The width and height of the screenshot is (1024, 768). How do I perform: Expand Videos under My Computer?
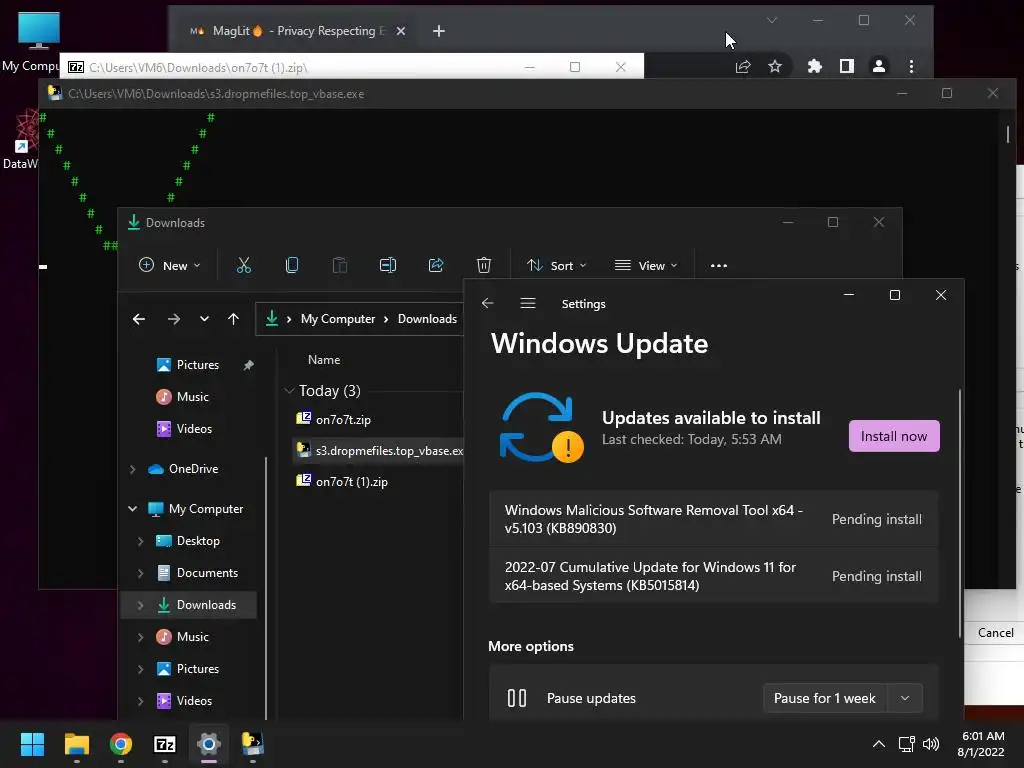coord(140,701)
